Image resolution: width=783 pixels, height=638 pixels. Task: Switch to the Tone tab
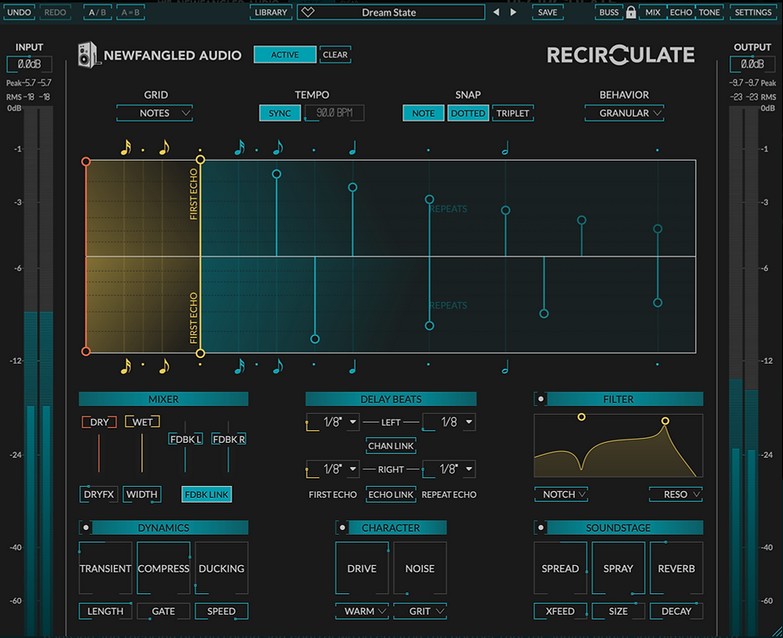(709, 12)
